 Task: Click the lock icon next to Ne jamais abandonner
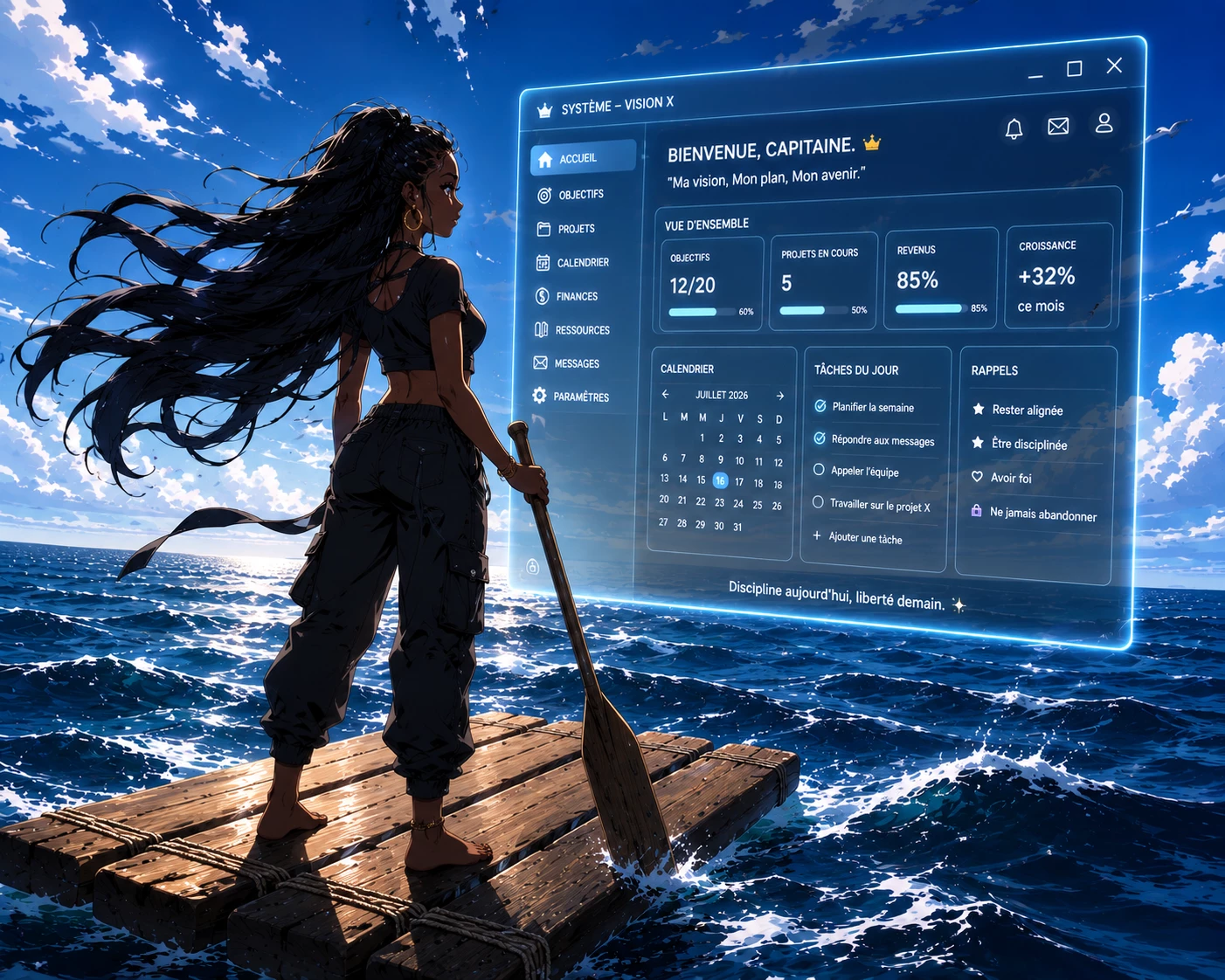[976, 510]
